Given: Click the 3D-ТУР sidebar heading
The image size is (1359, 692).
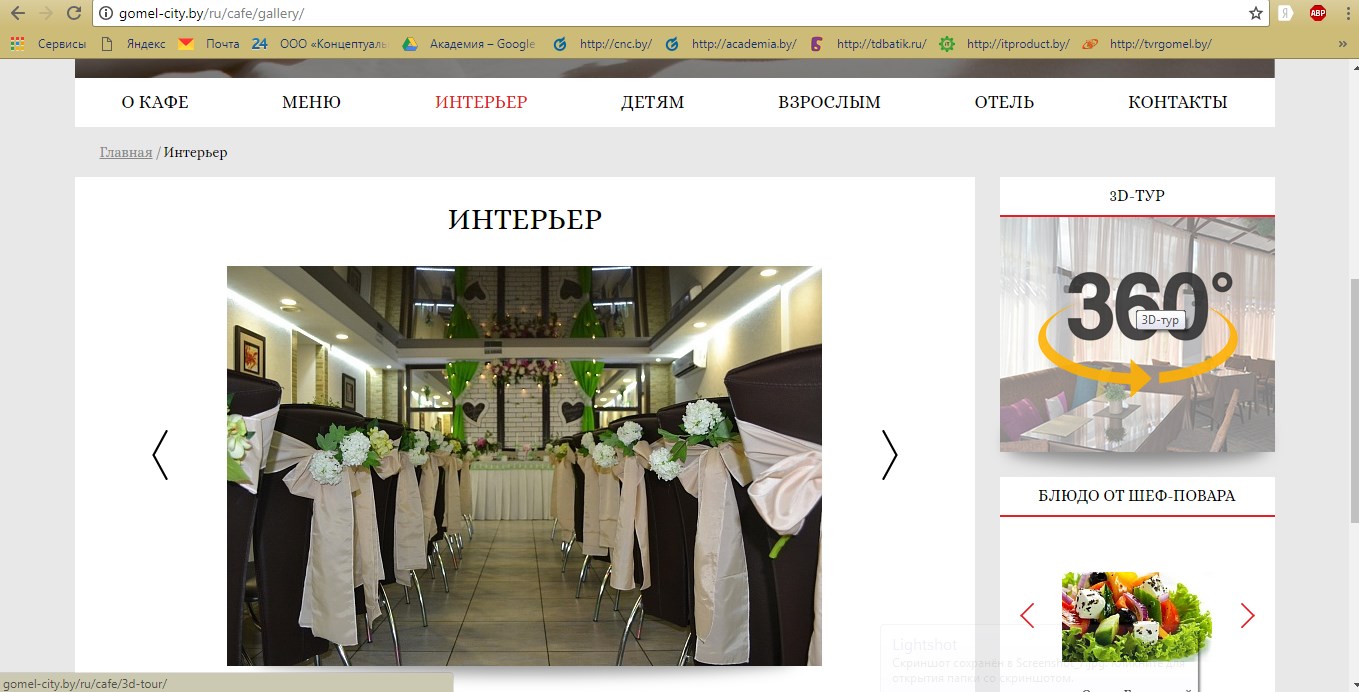Looking at the screenshot, I should click(x=1137, y=196).
